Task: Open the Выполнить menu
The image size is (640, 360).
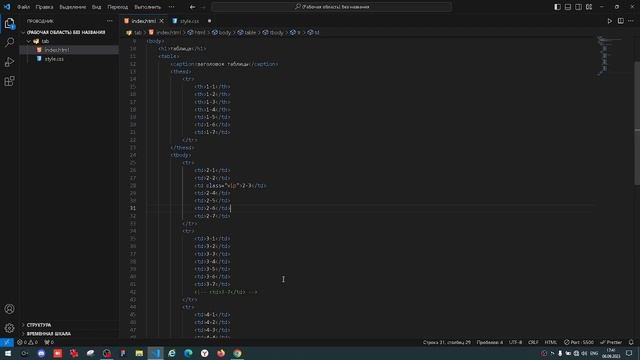Action: (147, 7)
